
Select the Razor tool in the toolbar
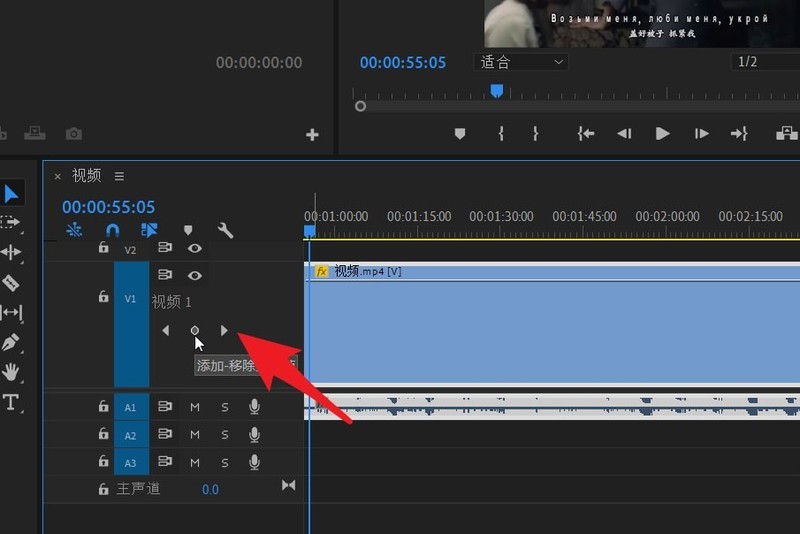tap(11, 283)
